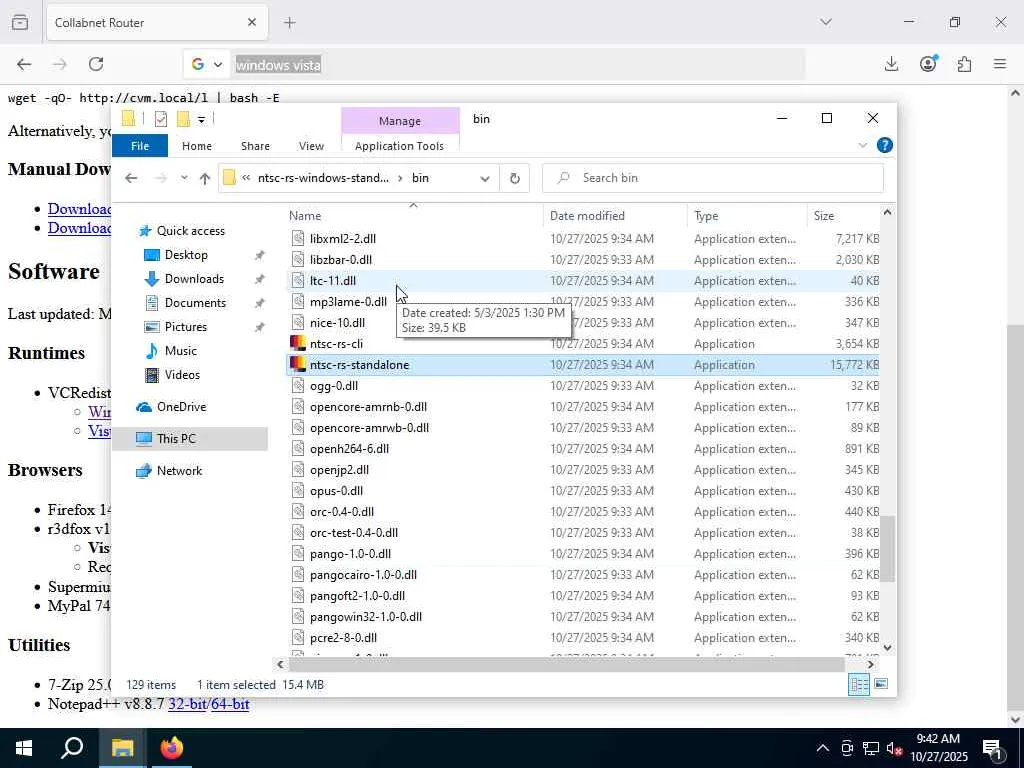Select Network in navigation pane
The image size is (1024, 768).
[x=179, y=471]
